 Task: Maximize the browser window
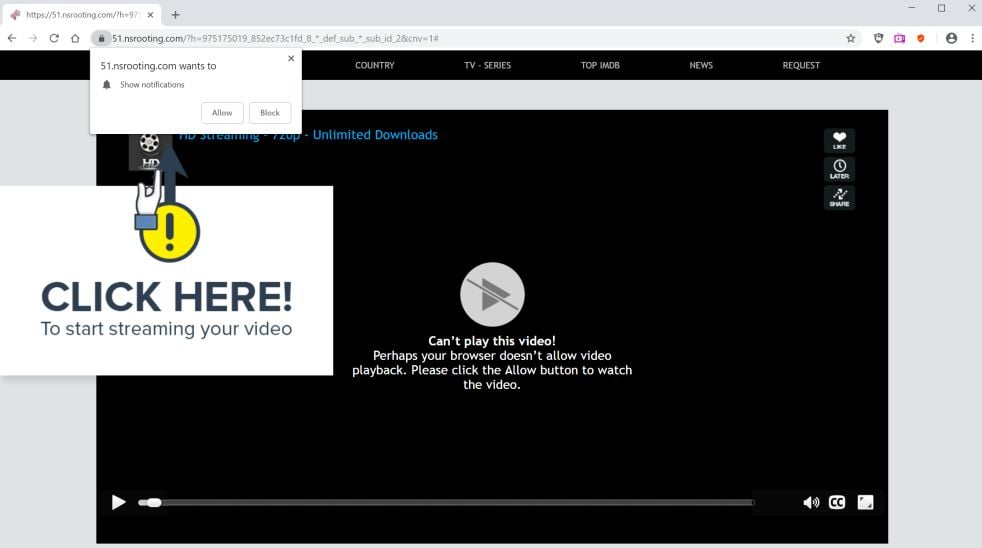click(941, 8)
